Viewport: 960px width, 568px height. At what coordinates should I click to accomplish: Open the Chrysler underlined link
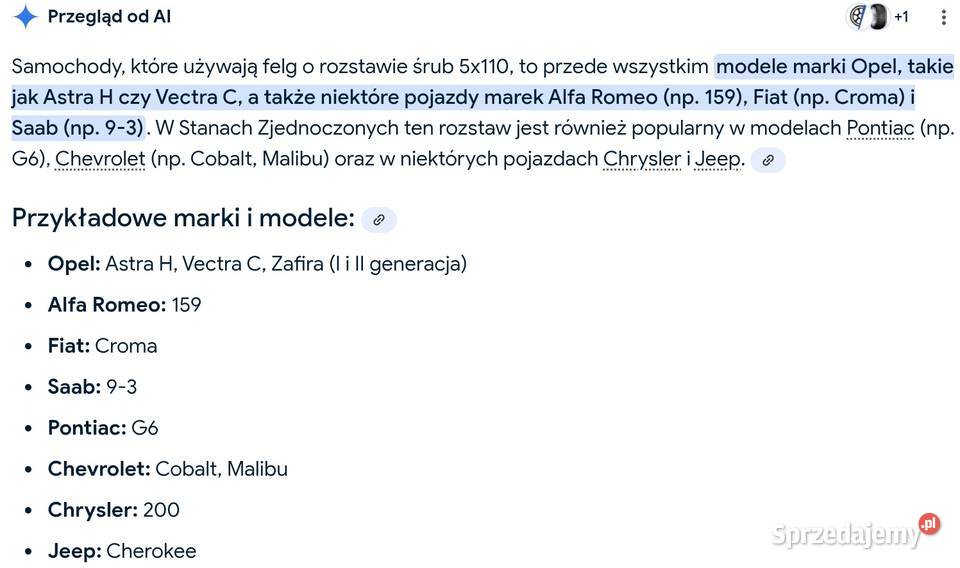coord(642,159)
